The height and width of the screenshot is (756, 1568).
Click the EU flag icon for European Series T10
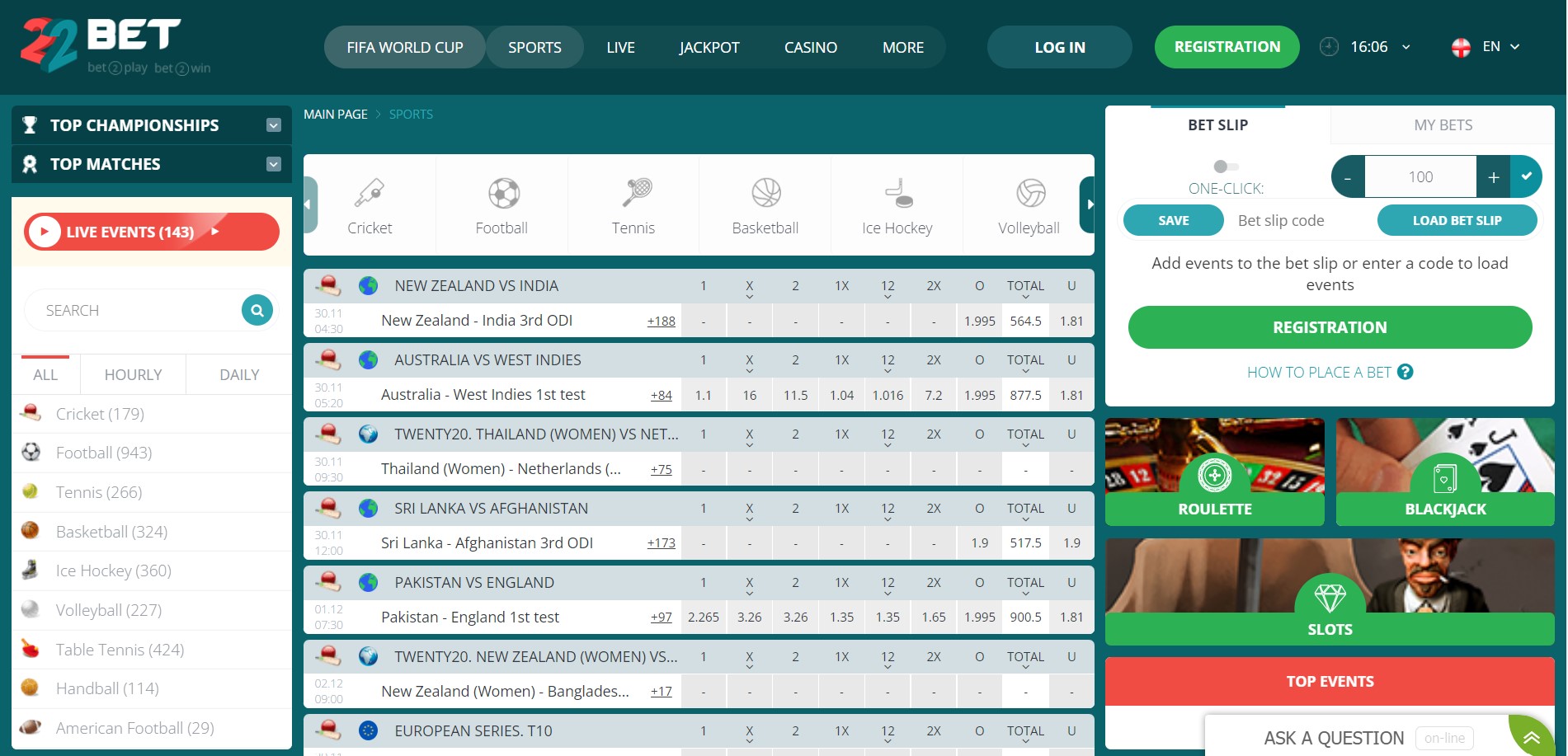click(x=369, y=730)
